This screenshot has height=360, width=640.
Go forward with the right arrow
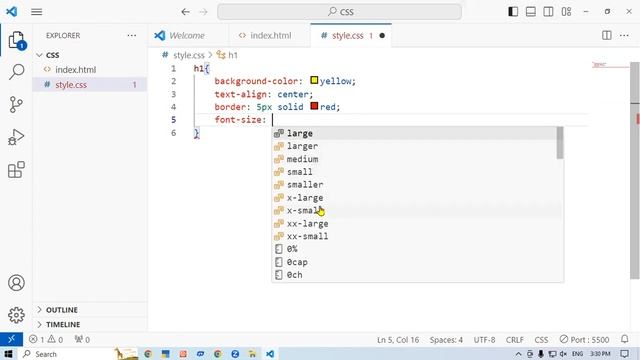click(x=203, y=12)
